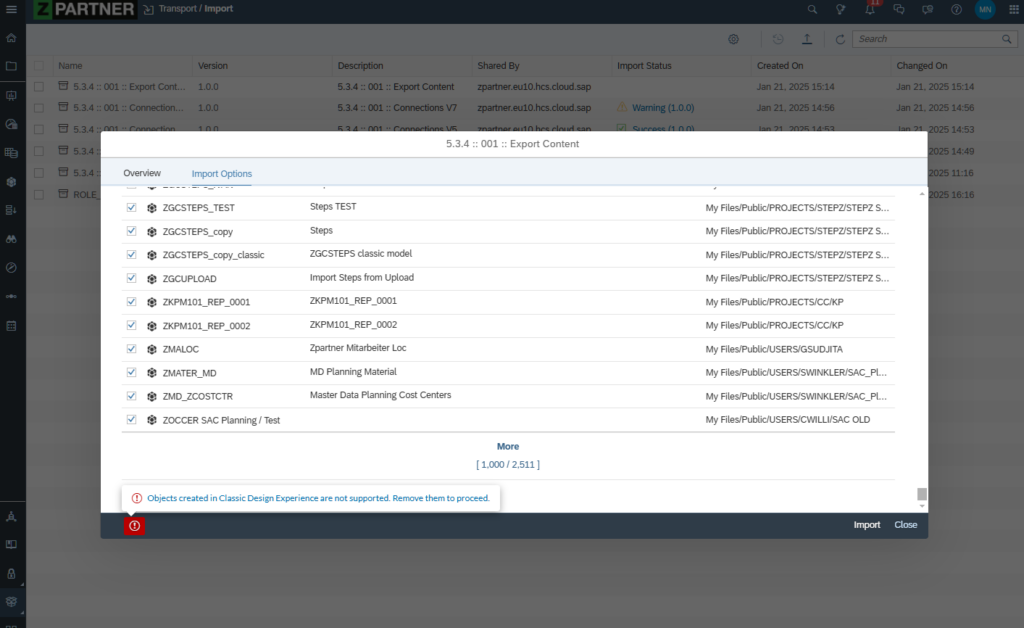Image resolution: width=1024 pixels, height=628 pixels.
Task: Open the product switch grid icon
Action: (x=1010, y=10)
